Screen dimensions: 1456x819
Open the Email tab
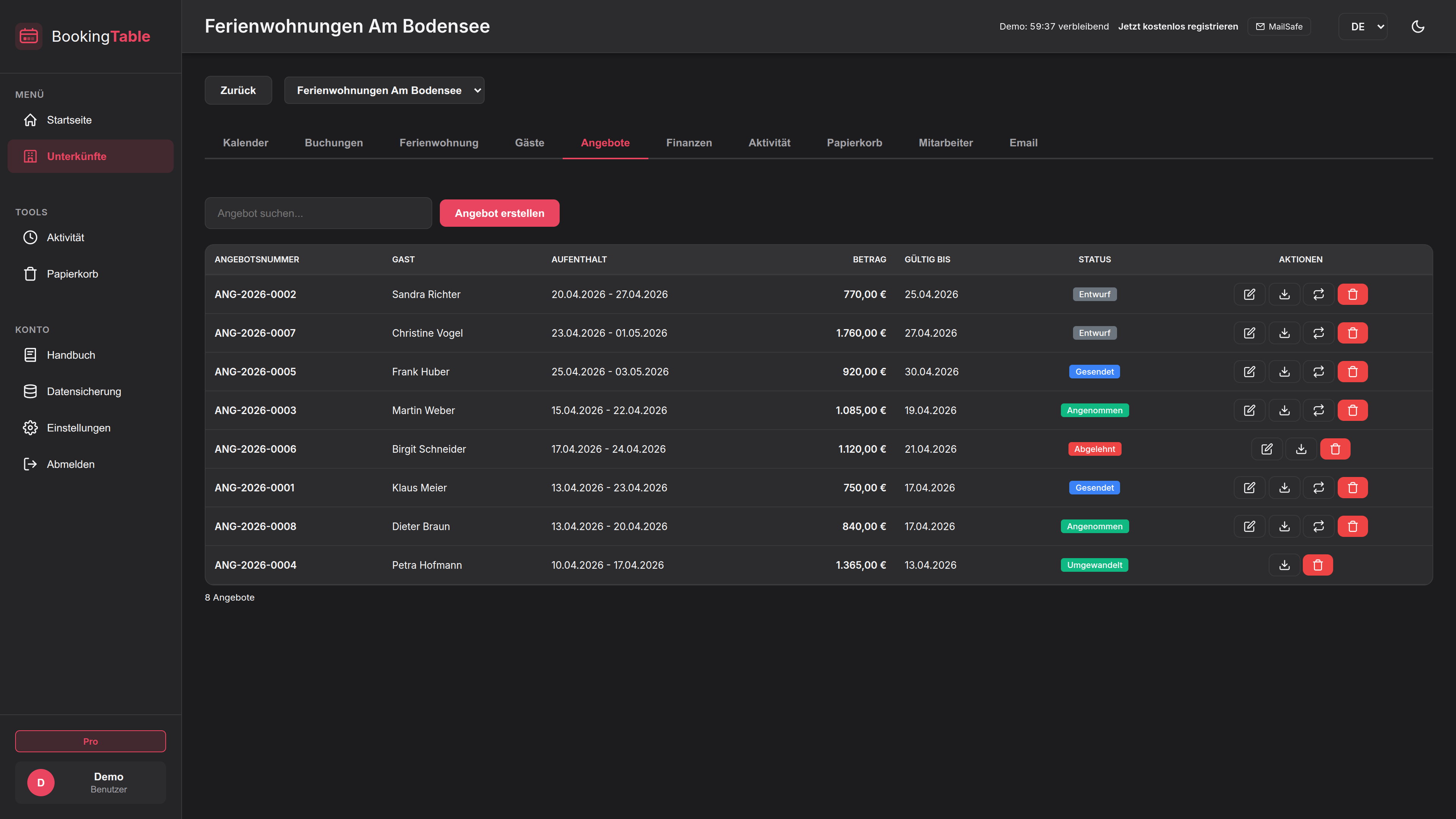pyautogui.click(x=1024, y=143)
